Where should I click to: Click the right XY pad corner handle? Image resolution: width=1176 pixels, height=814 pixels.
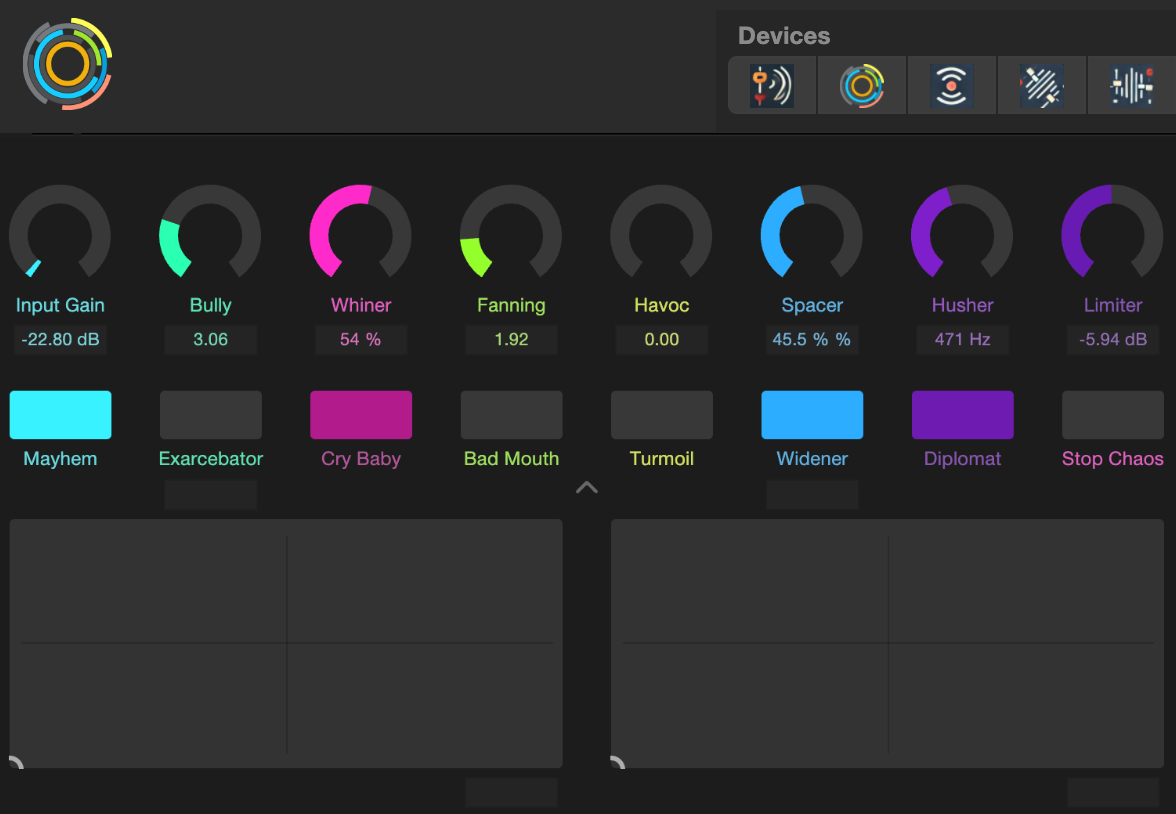tap(617, 762)
